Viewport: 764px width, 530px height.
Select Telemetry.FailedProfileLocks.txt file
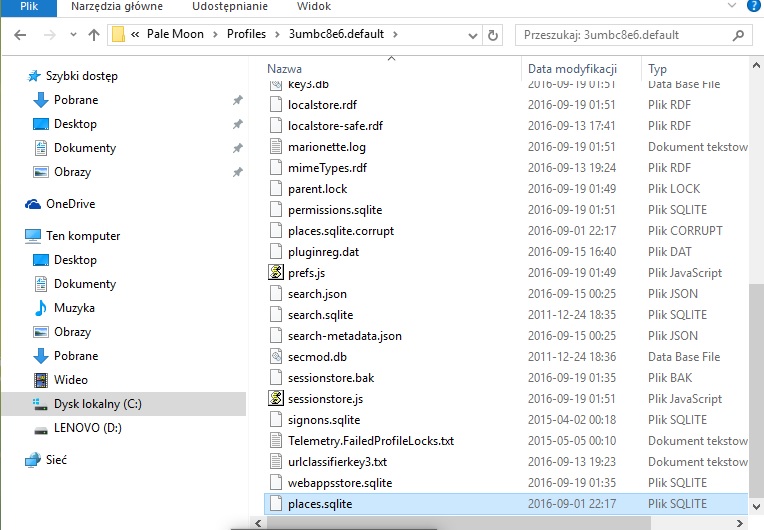371,440
